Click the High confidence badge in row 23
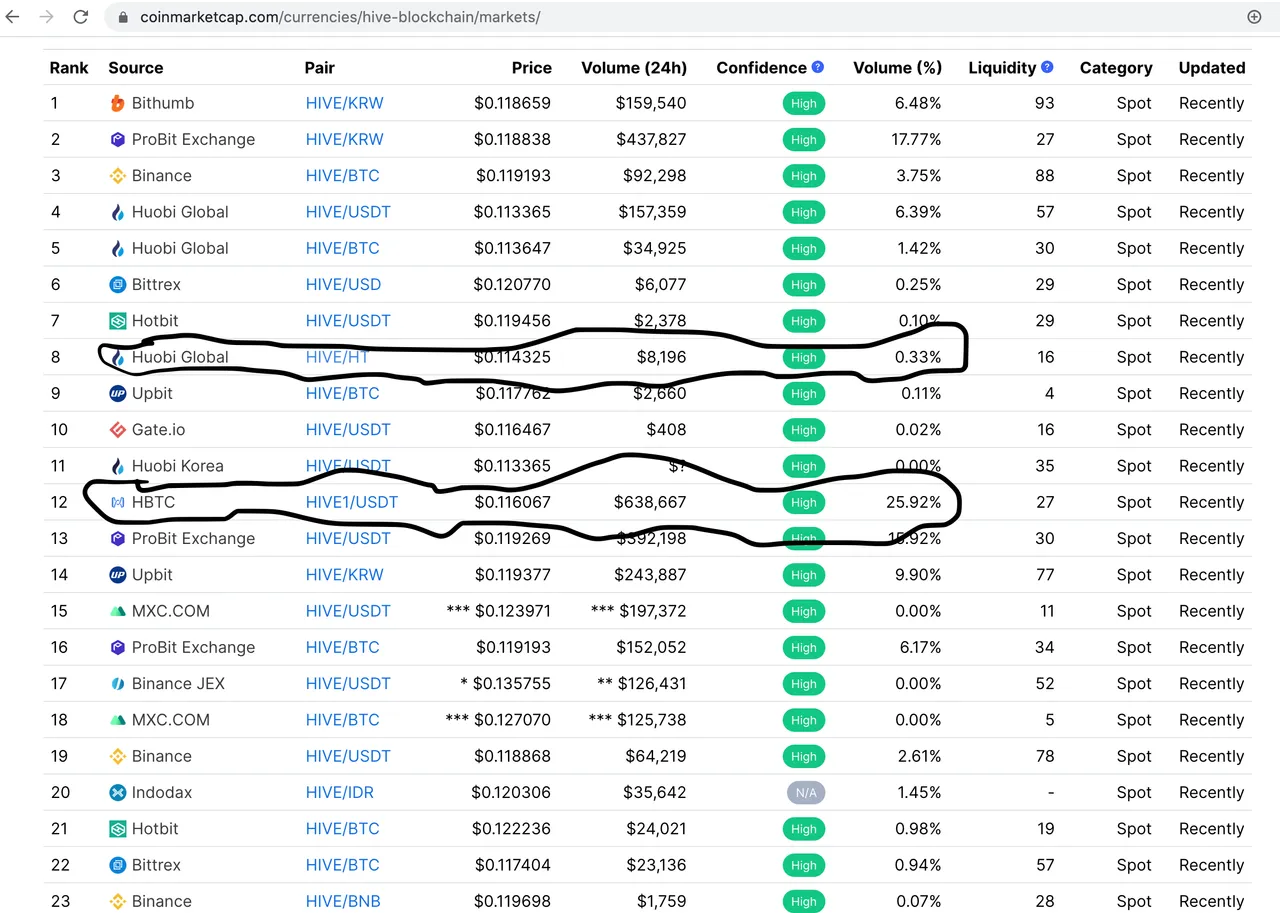The width and height of the screenshot is (1280, 913). [x=804, y=901]
